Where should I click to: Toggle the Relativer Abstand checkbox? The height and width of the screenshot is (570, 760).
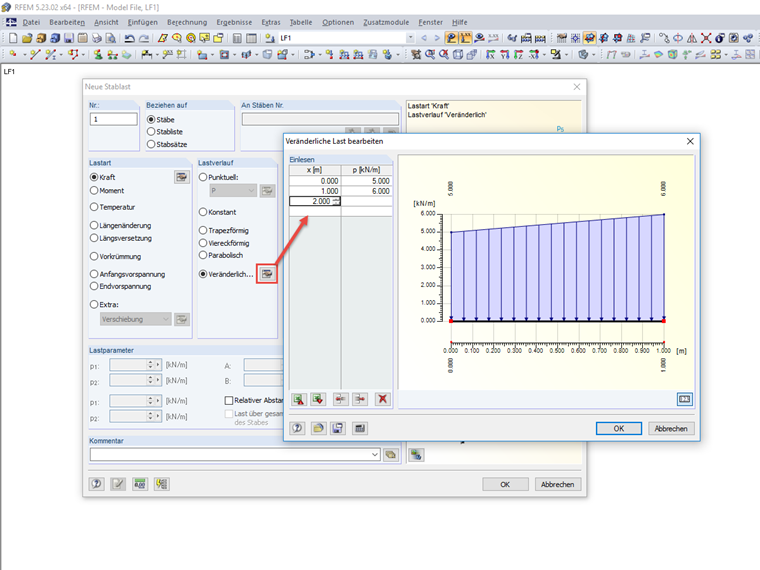click(x=229, y=400)
